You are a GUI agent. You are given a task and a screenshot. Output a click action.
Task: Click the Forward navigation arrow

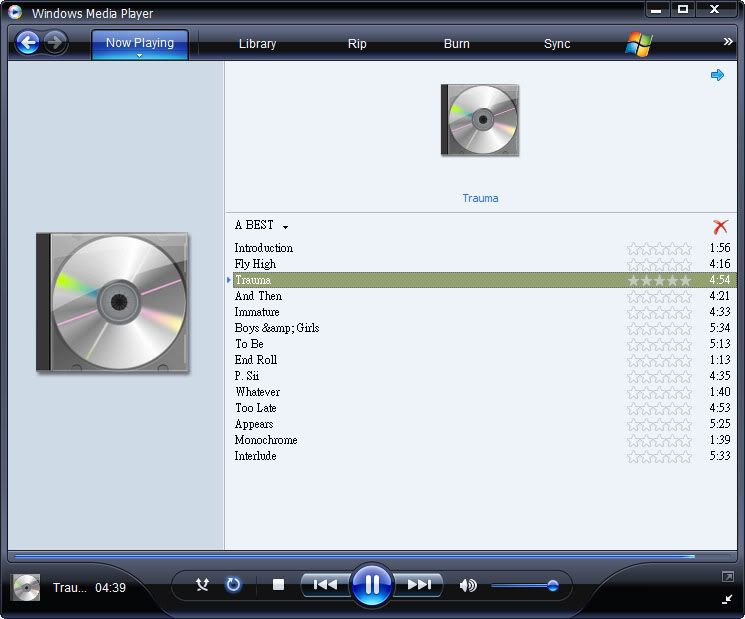click(55, 43)
